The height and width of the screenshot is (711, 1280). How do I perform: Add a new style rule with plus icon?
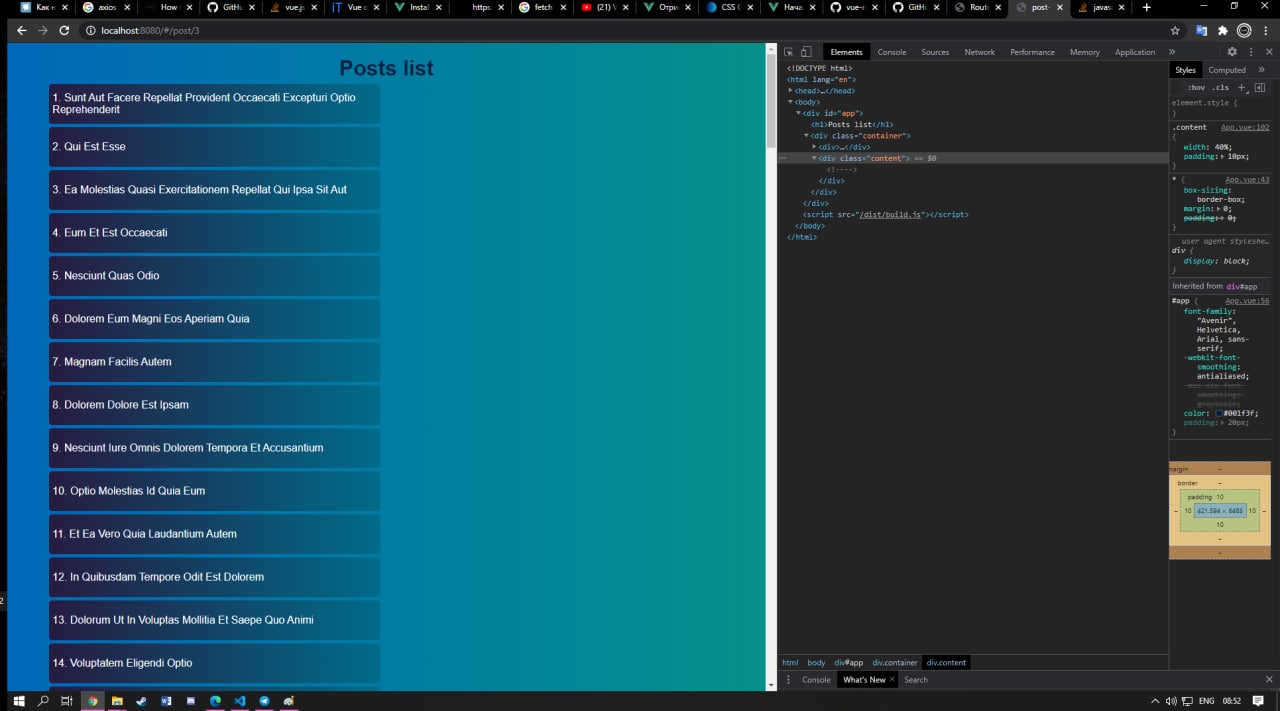1242,87
